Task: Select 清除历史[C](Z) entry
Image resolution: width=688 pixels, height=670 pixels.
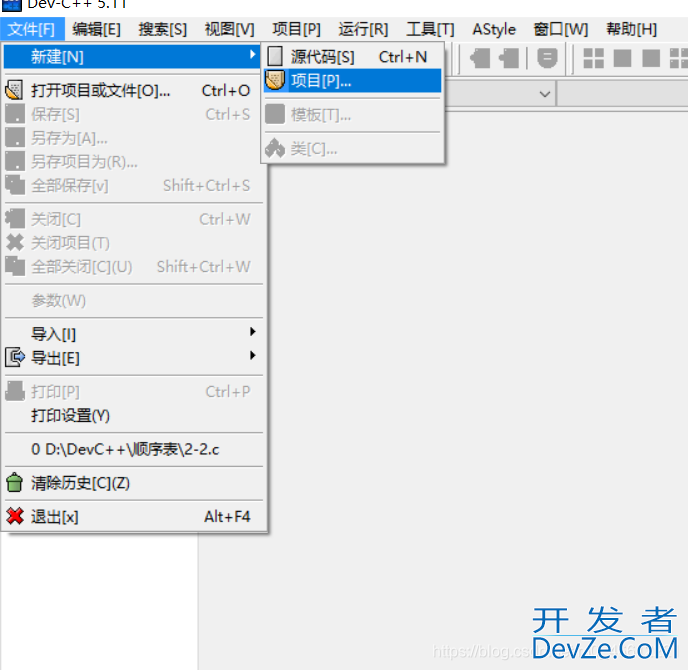Action: pos(132,483)
